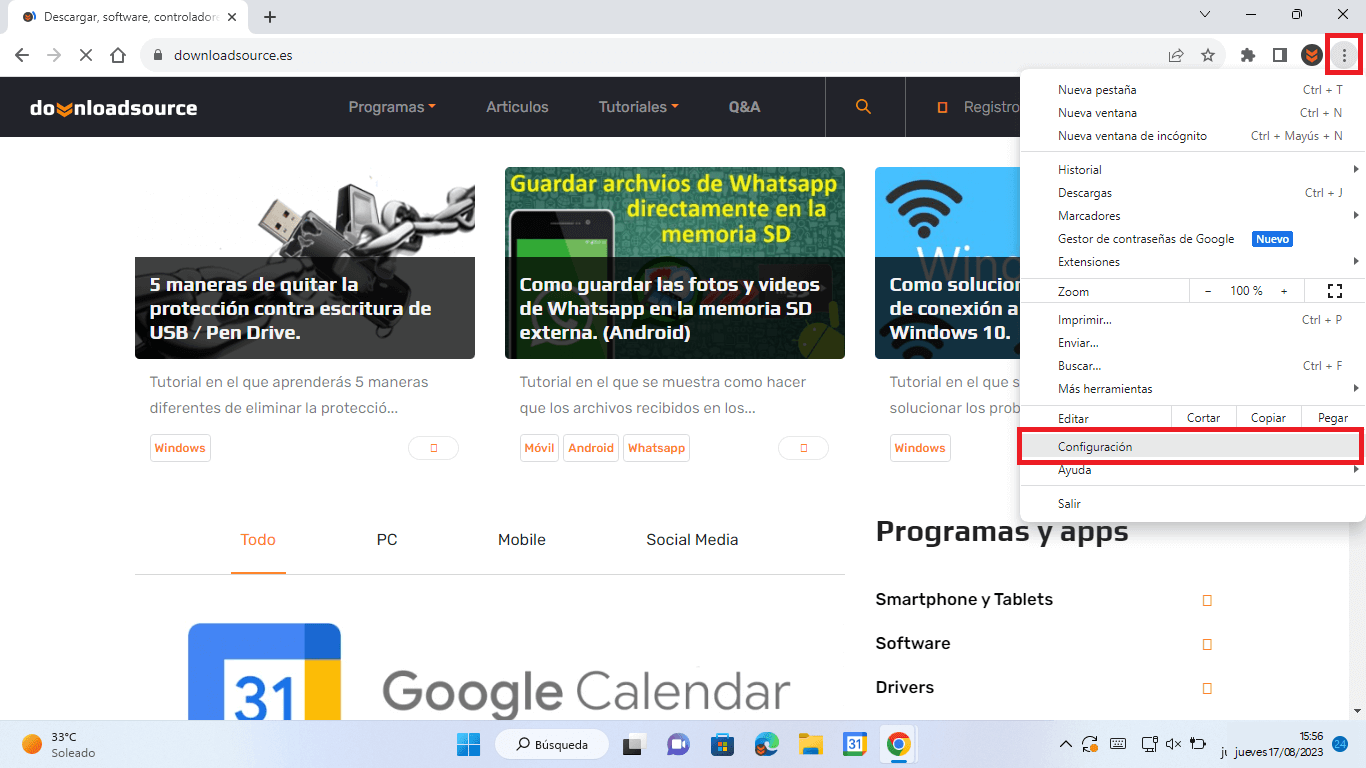
Task: Open the USB write protection article thumbnail
Action: [x=305, y=263]
